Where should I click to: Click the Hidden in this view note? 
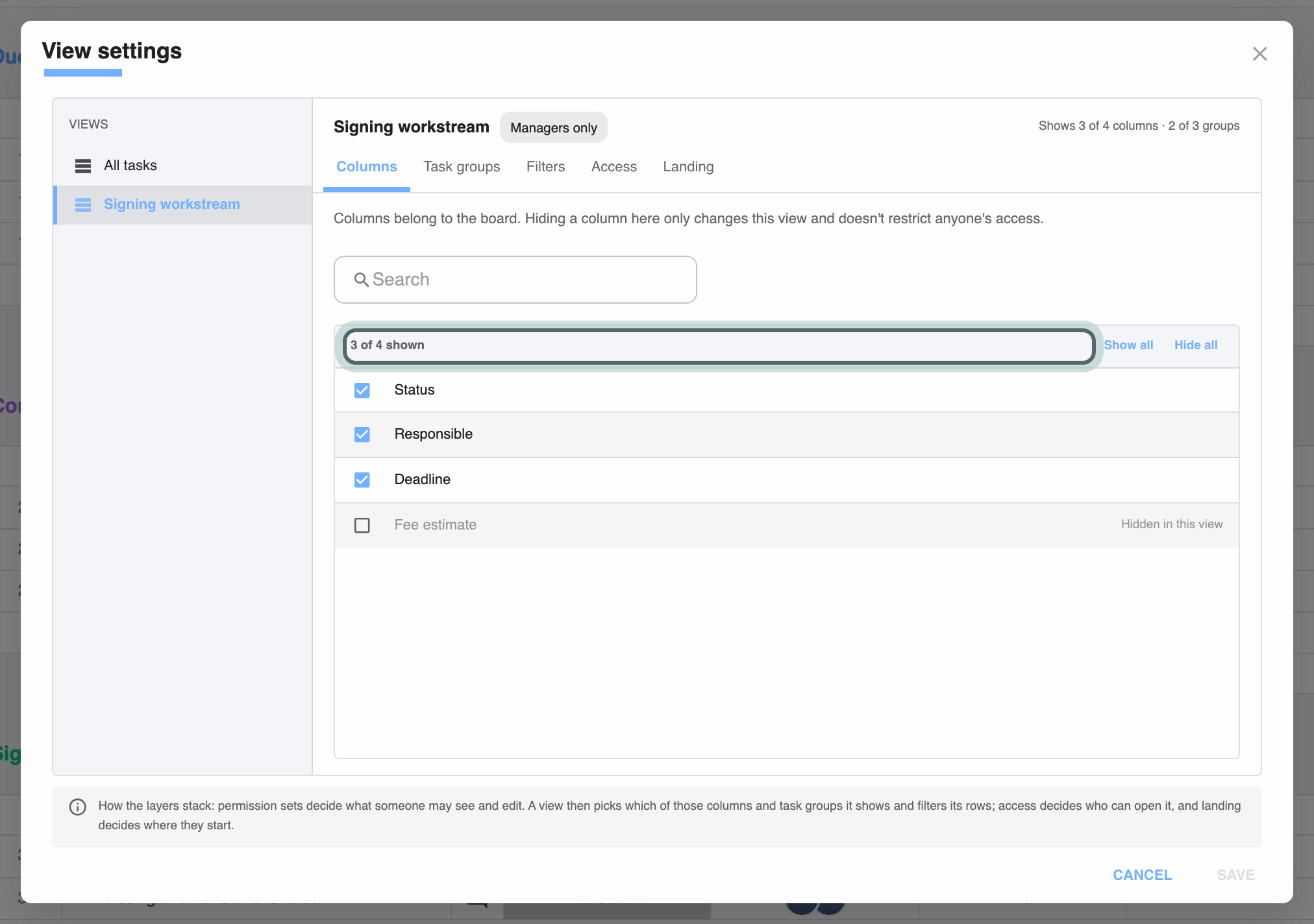pos(1172,524)
